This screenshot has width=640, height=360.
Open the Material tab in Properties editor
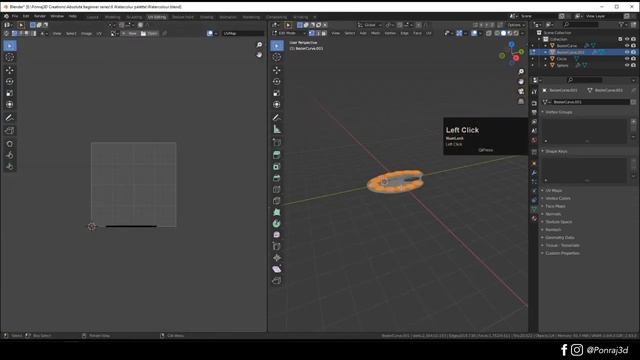pyautogui.click(x=534, y=218)
